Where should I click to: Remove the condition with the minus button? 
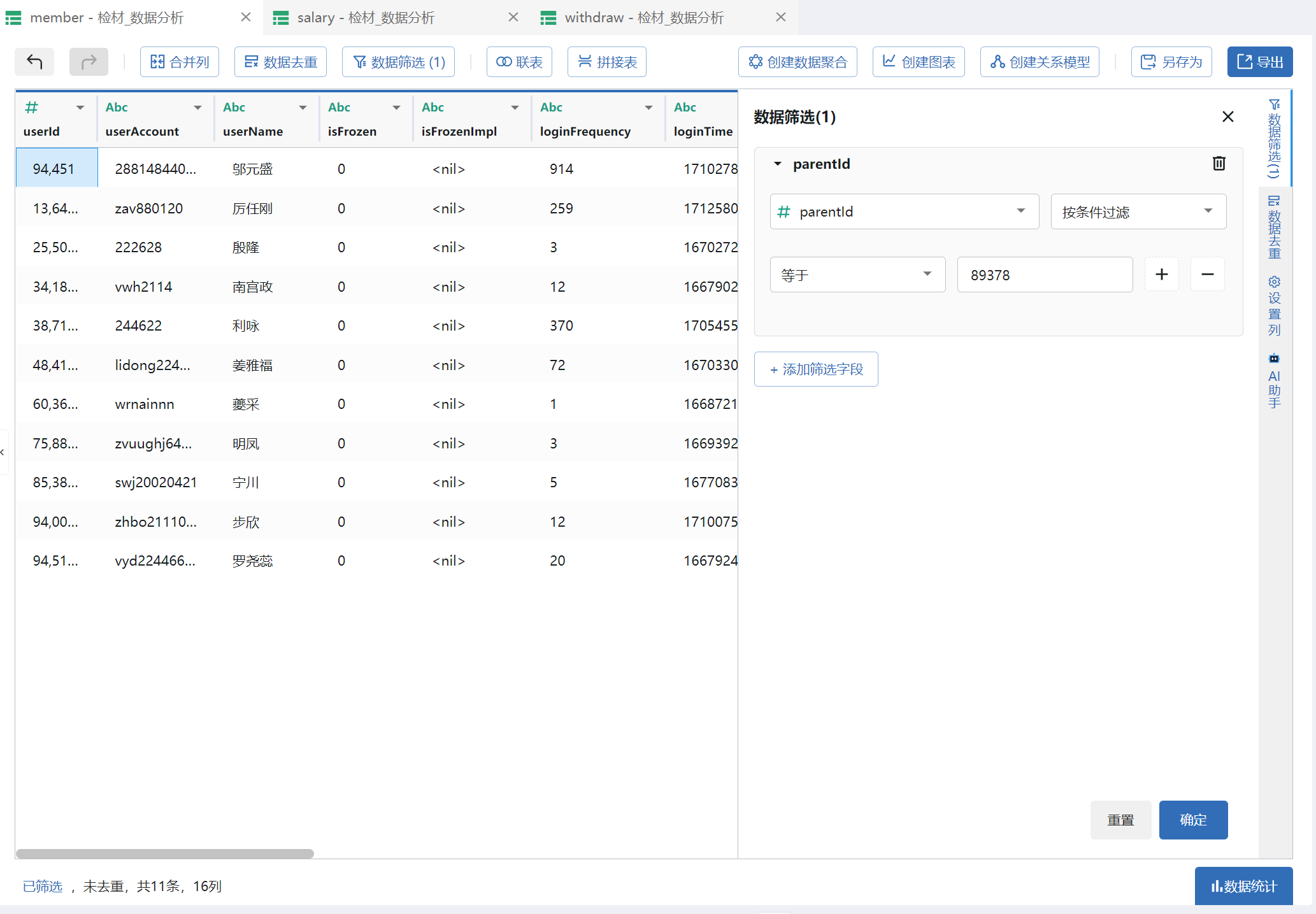1207,275
